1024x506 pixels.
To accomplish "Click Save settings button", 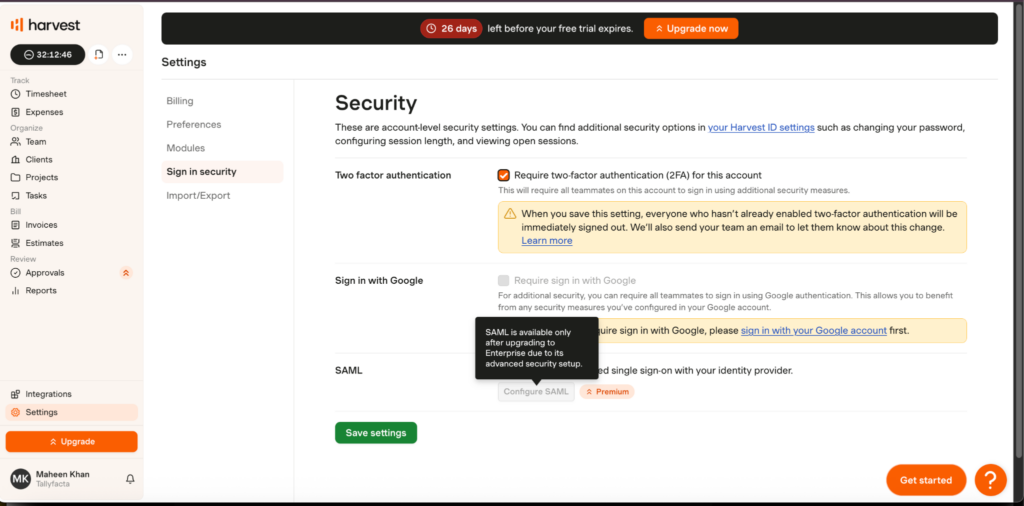I will tap(376, 433).
